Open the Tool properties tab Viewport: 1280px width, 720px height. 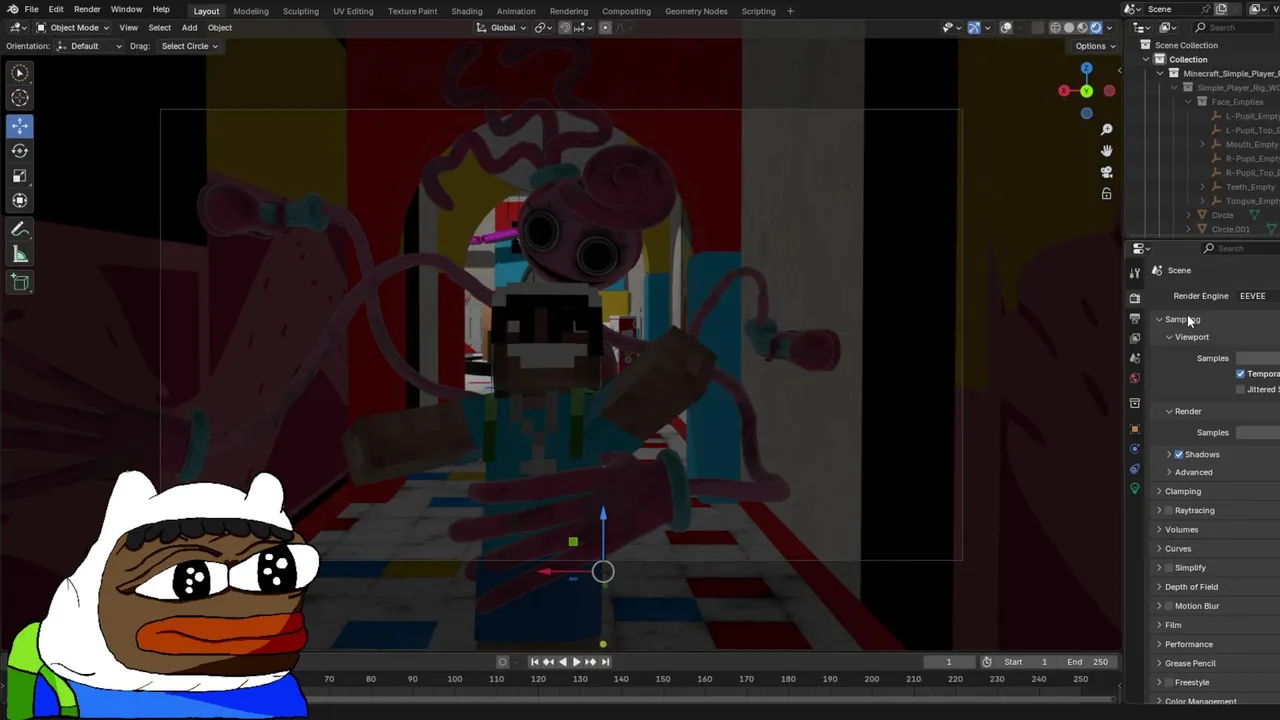1134,273
